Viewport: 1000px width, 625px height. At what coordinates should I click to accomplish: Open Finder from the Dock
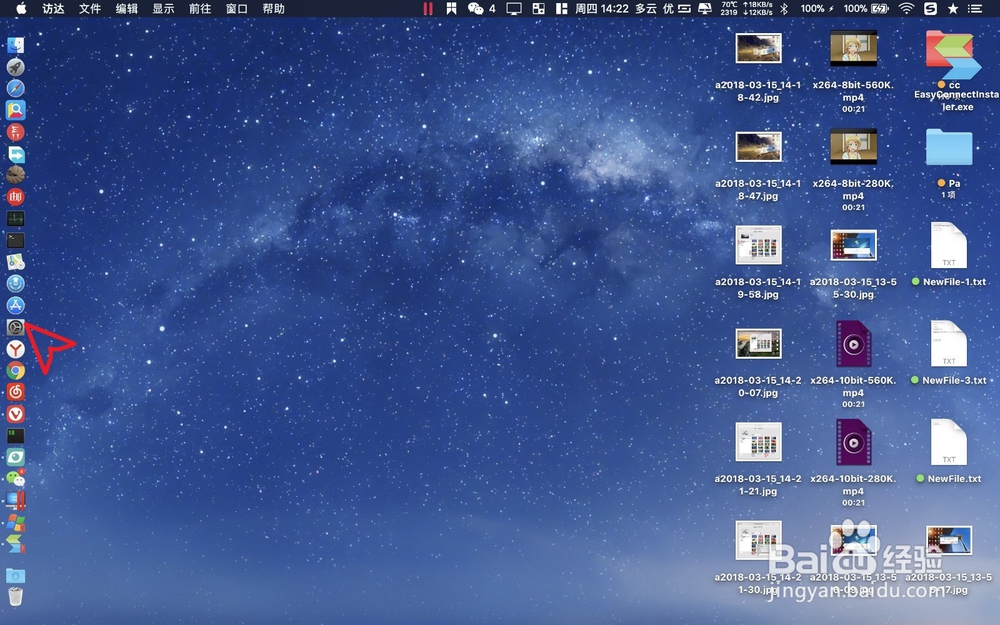coord(15,45)
